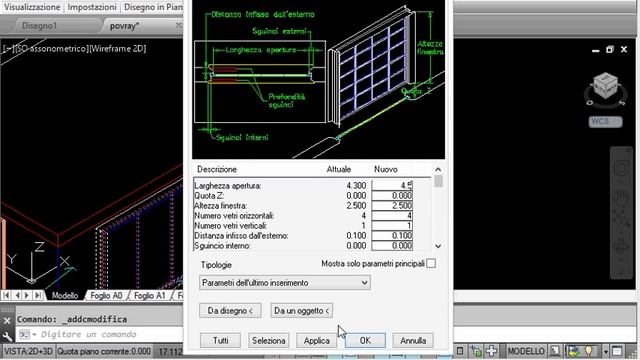
Task: Click the light bulb isolate objects icon
Action: 589,351
